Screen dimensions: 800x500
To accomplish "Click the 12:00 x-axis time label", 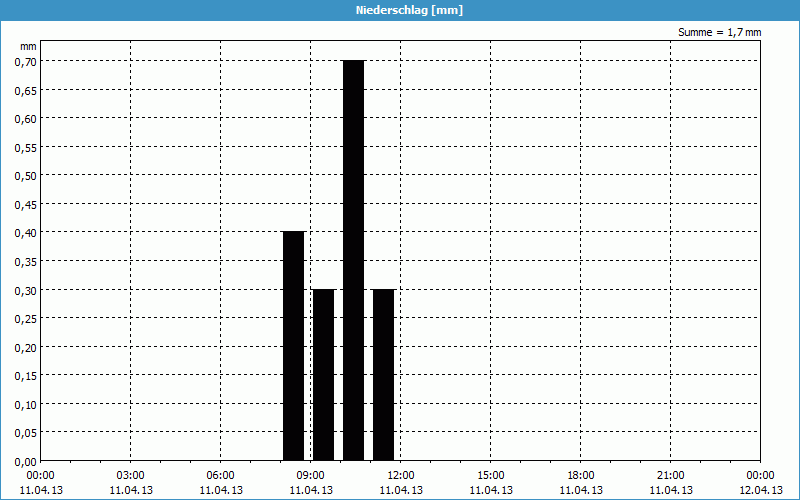I will pos(401,476).
